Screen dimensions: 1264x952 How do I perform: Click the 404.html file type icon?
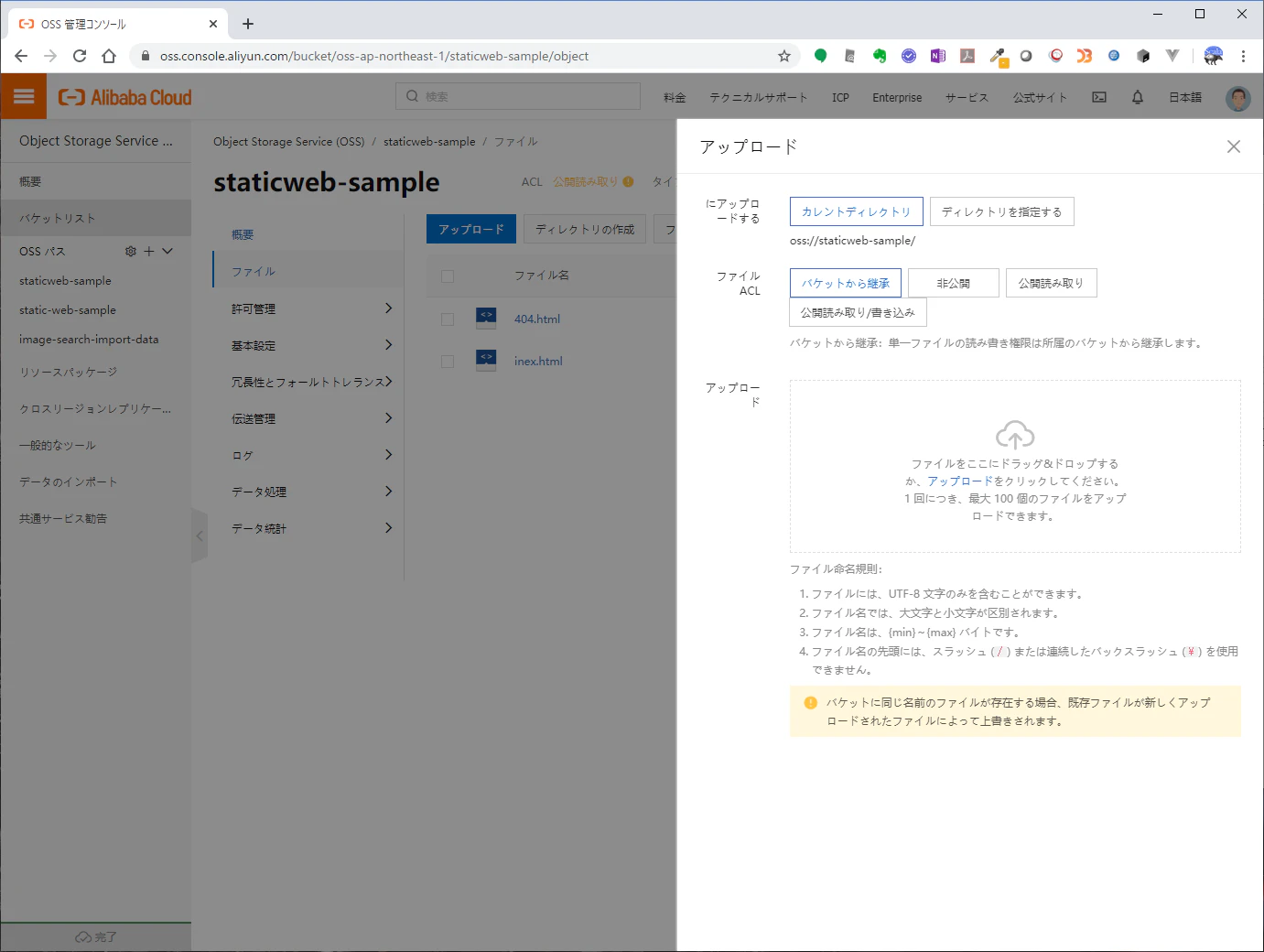tap(486, 318)
